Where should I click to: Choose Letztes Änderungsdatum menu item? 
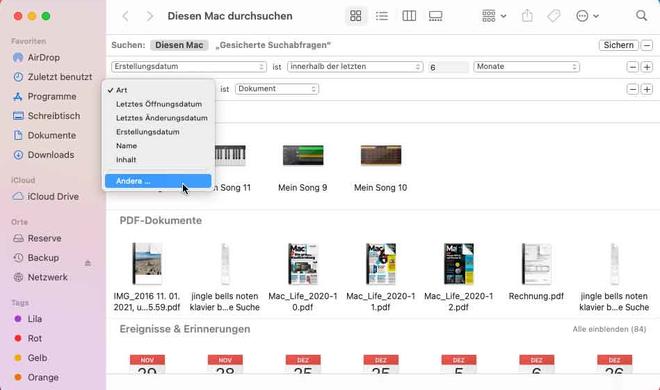(x=158, y=118)
